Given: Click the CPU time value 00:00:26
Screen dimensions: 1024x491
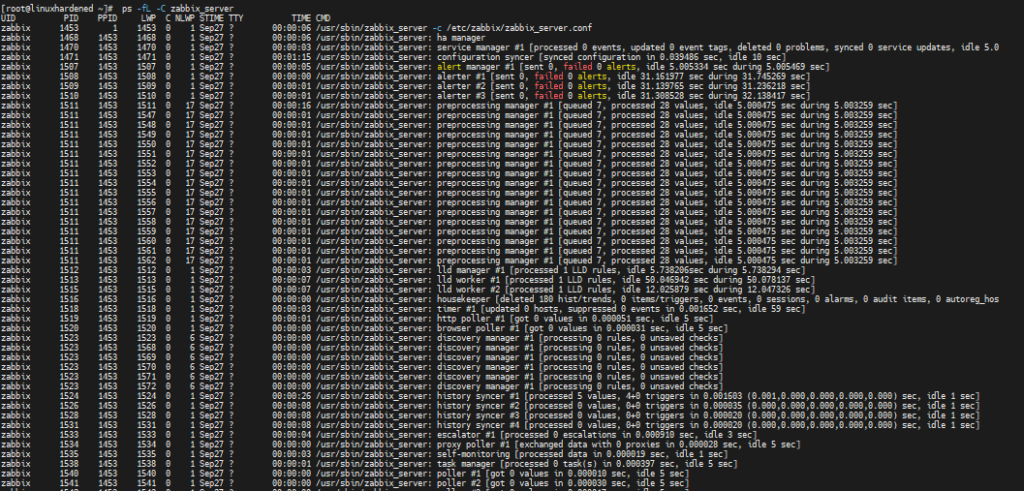Looking at the screenshot, I should coord(292,396).
